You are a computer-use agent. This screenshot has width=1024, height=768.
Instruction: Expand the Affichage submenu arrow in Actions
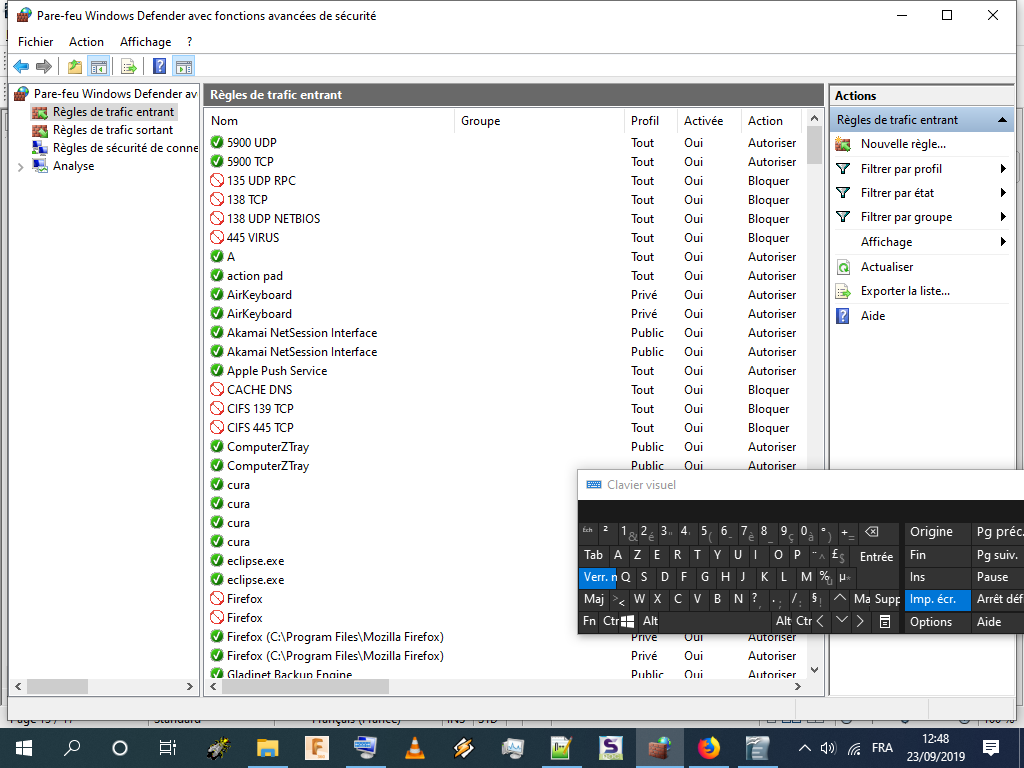click(x=1003, y=242)
